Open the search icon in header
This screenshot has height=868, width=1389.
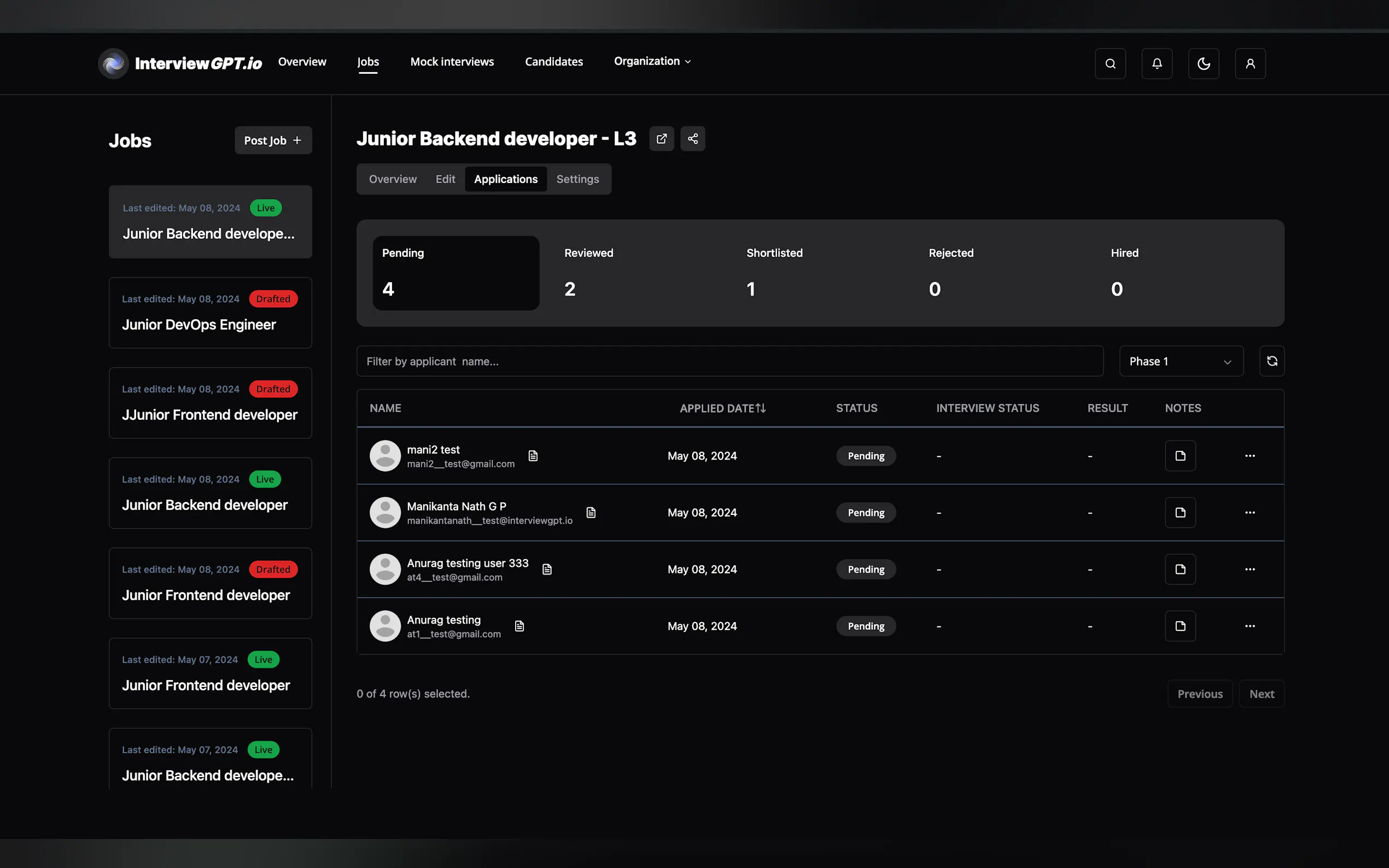(1110, 64)
